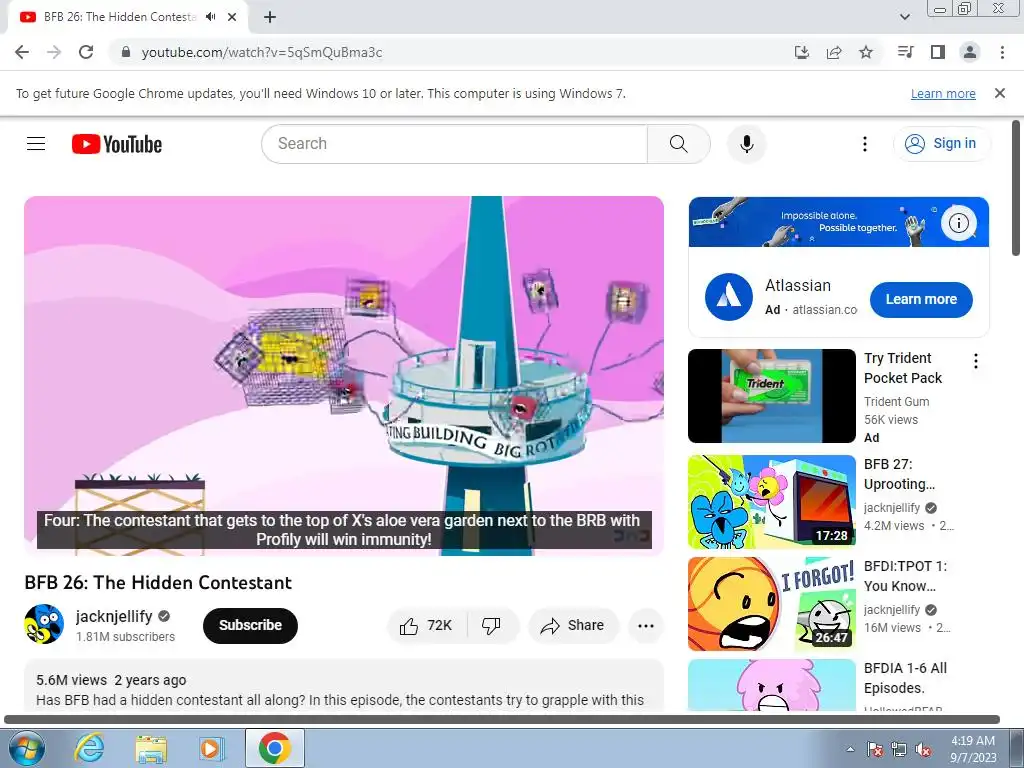
Task: Click the network tray icon
Action: [x=899, y=749]
